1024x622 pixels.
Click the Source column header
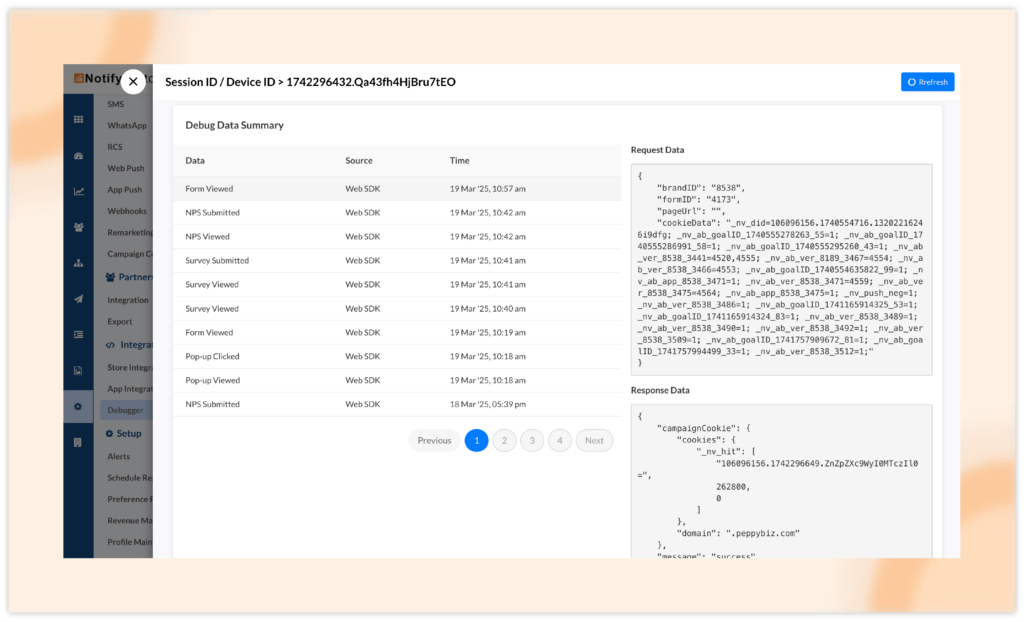pyautogui.click(x=359, y=160)
